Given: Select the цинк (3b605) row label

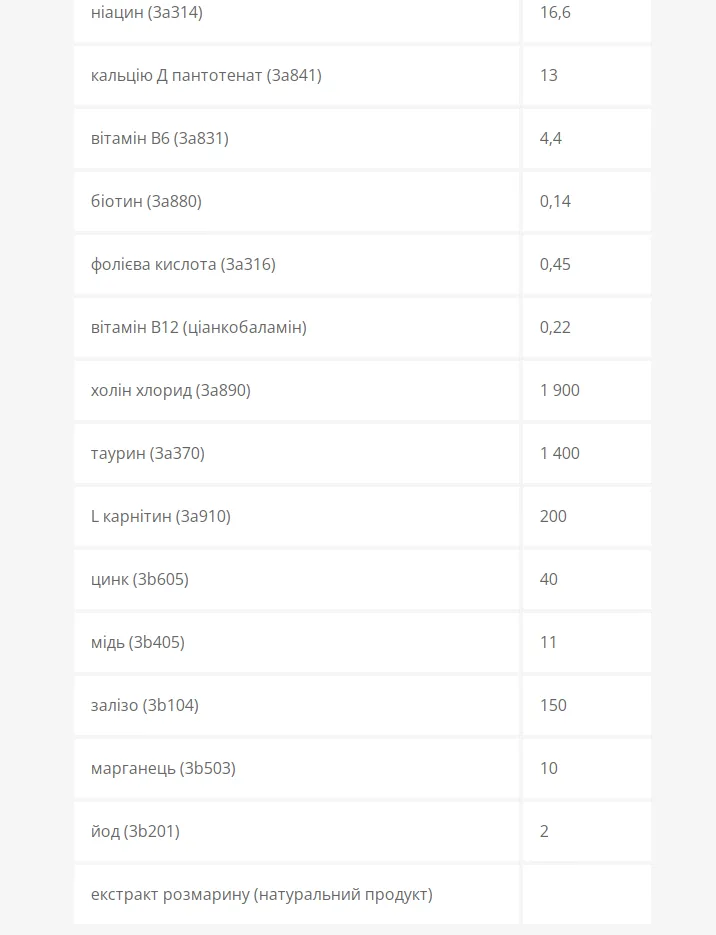Looking at the screenshot, I should point(140,580).
